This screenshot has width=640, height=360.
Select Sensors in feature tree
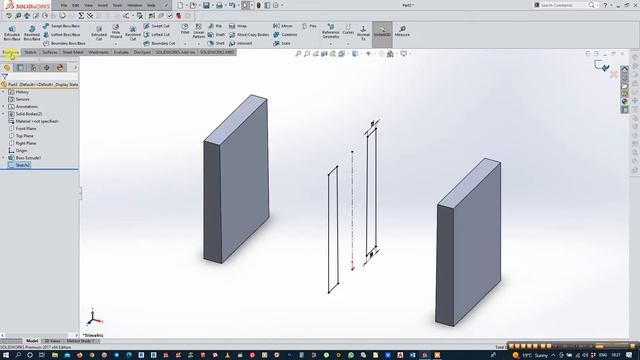pos(19,99)
